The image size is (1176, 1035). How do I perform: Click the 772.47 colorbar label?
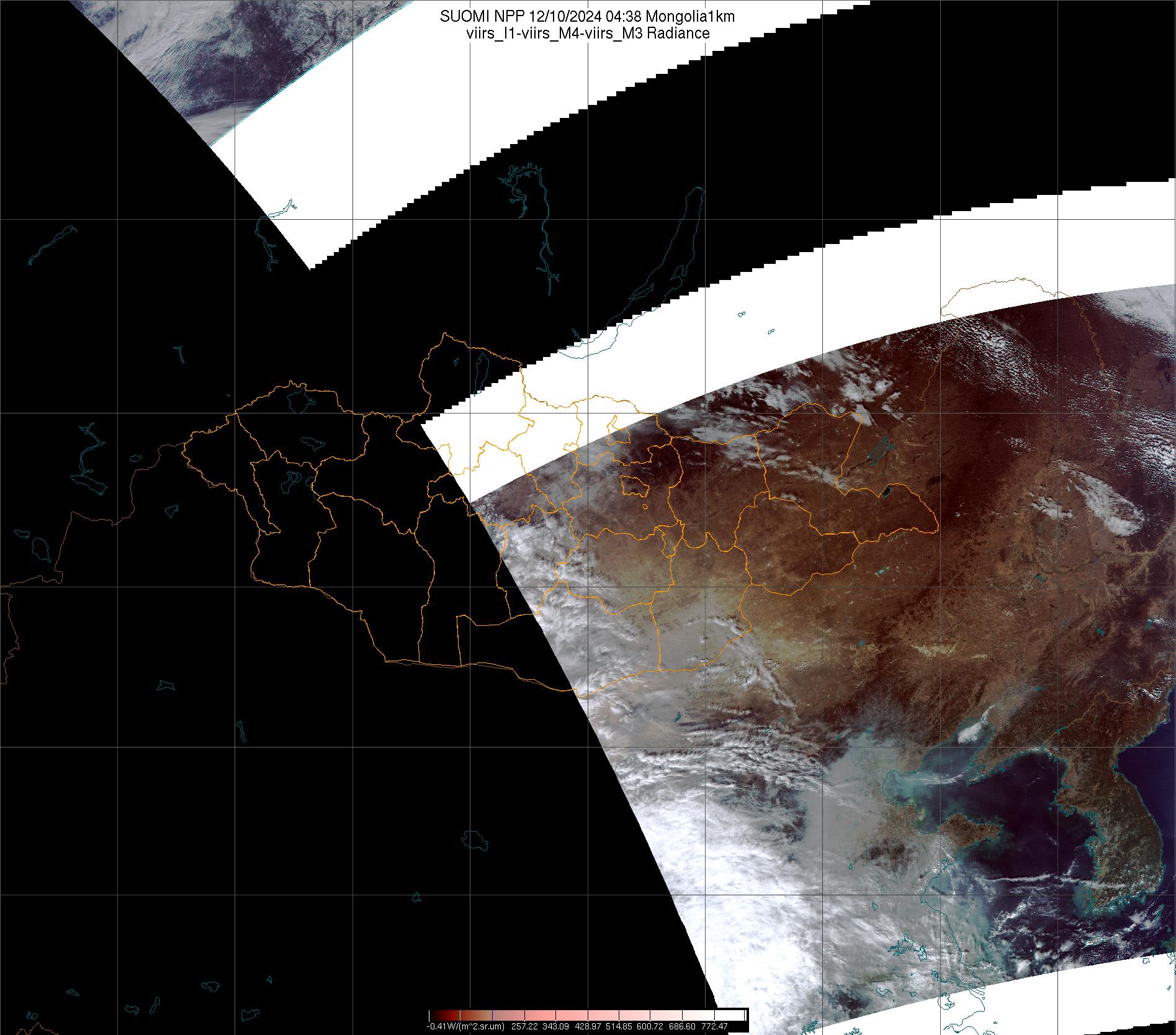pos(715,1026)
